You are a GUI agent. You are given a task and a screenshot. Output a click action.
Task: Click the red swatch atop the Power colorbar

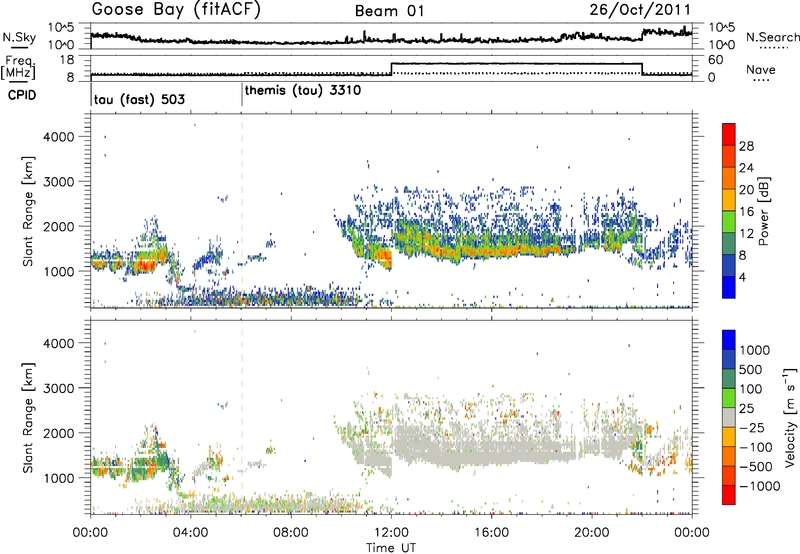[729, 133]
